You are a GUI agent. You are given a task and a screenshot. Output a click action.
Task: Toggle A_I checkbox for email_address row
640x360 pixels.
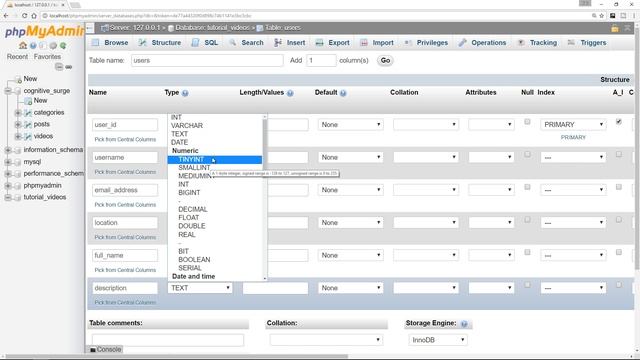(619, 187)
